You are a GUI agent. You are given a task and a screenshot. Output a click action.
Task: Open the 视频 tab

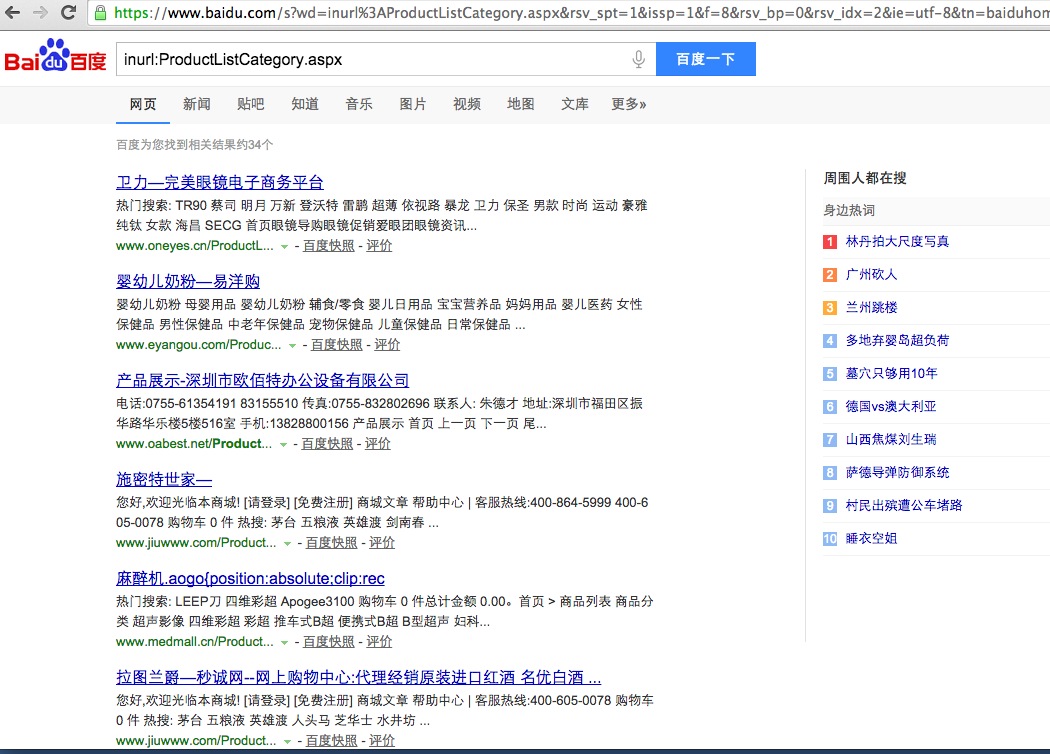click(467, 104)
